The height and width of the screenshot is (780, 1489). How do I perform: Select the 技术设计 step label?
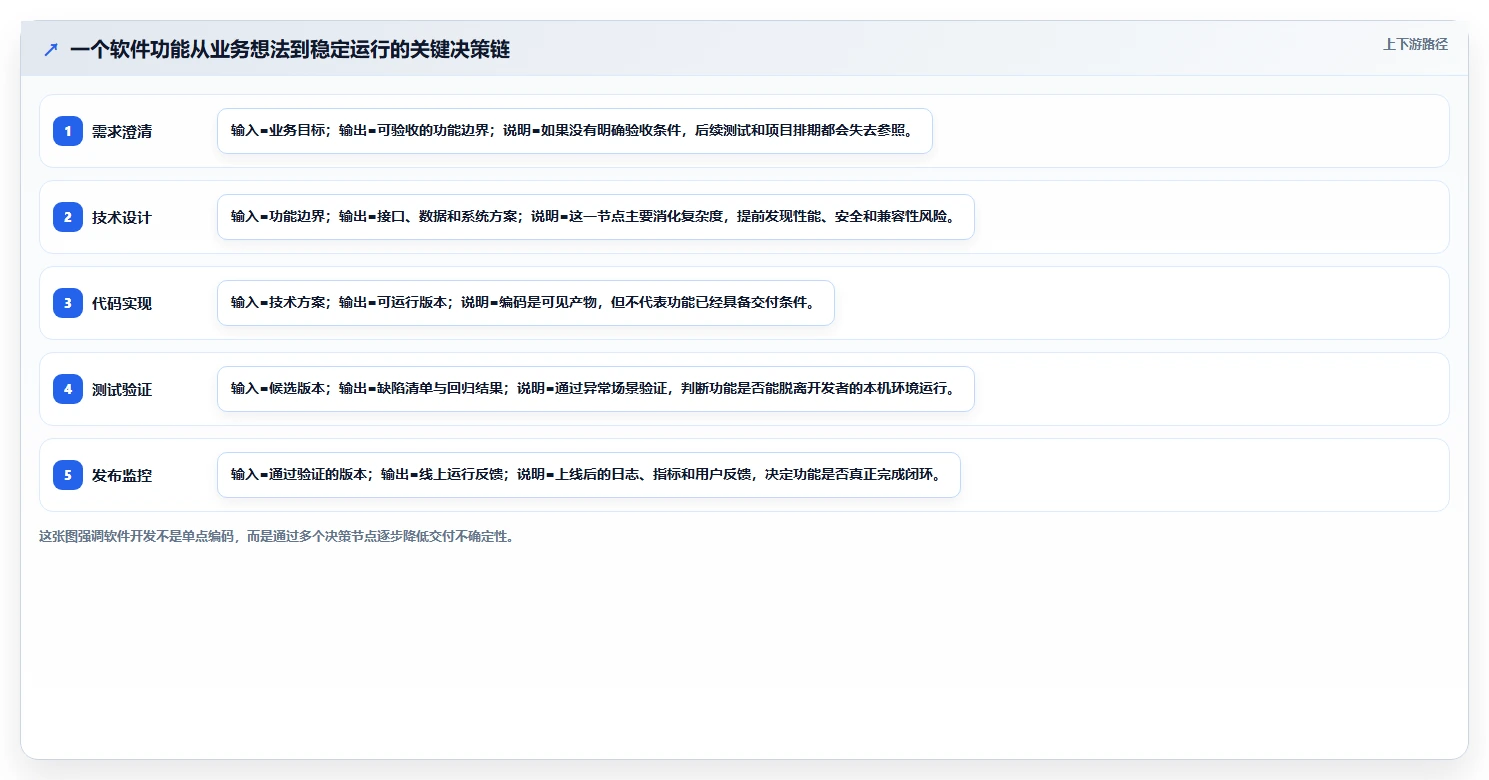pos(122,217)
